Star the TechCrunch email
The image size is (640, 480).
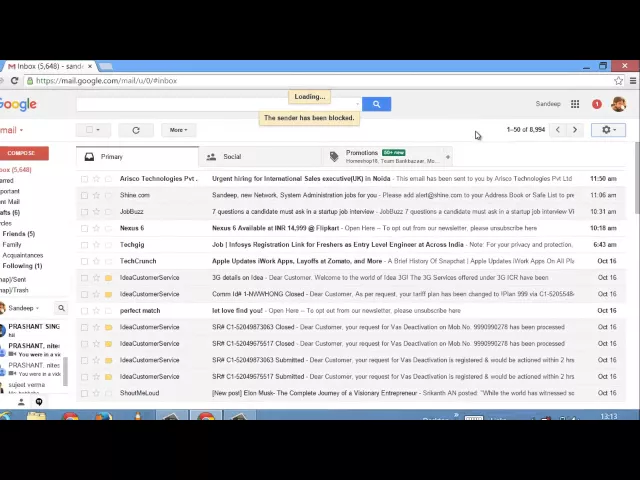[96, 261]
